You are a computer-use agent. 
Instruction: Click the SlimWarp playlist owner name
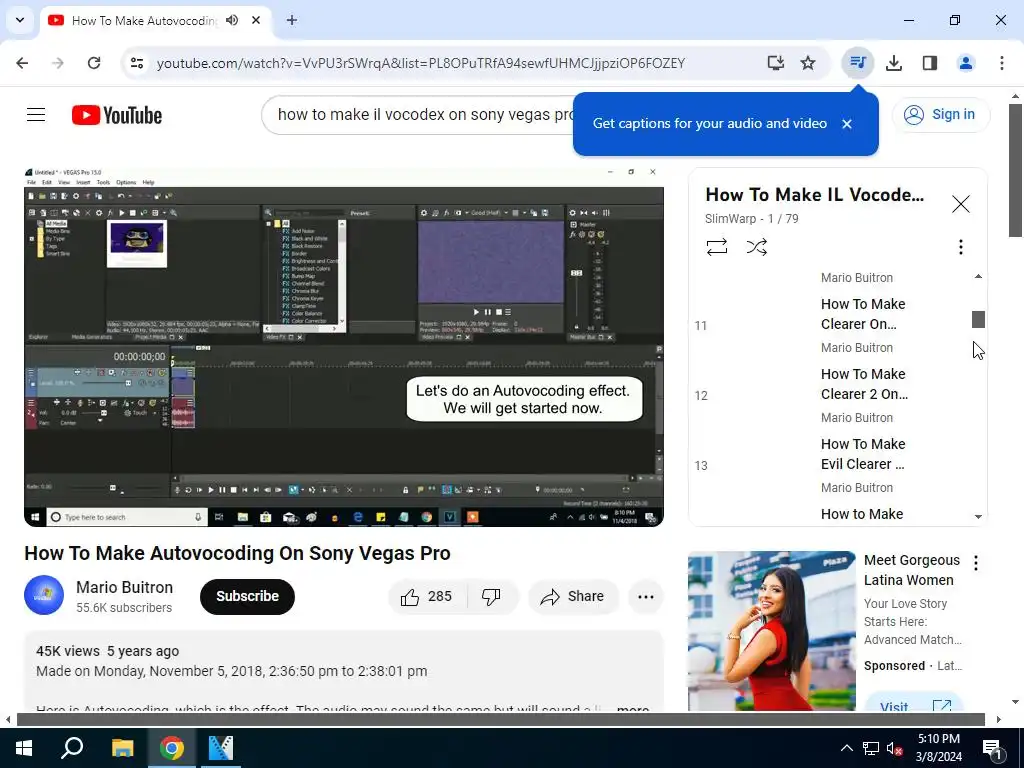click(730, 219)
